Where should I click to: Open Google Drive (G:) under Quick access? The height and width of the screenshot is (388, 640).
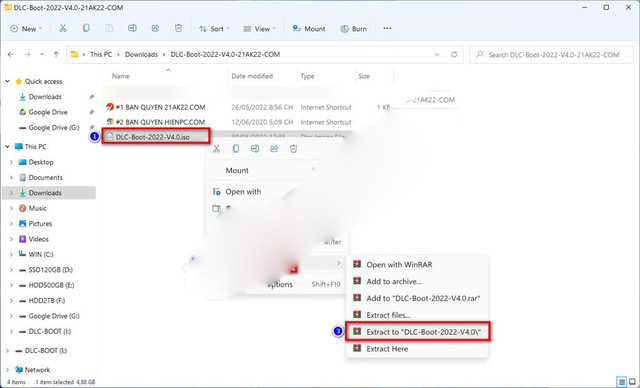(x=53, y=127)
